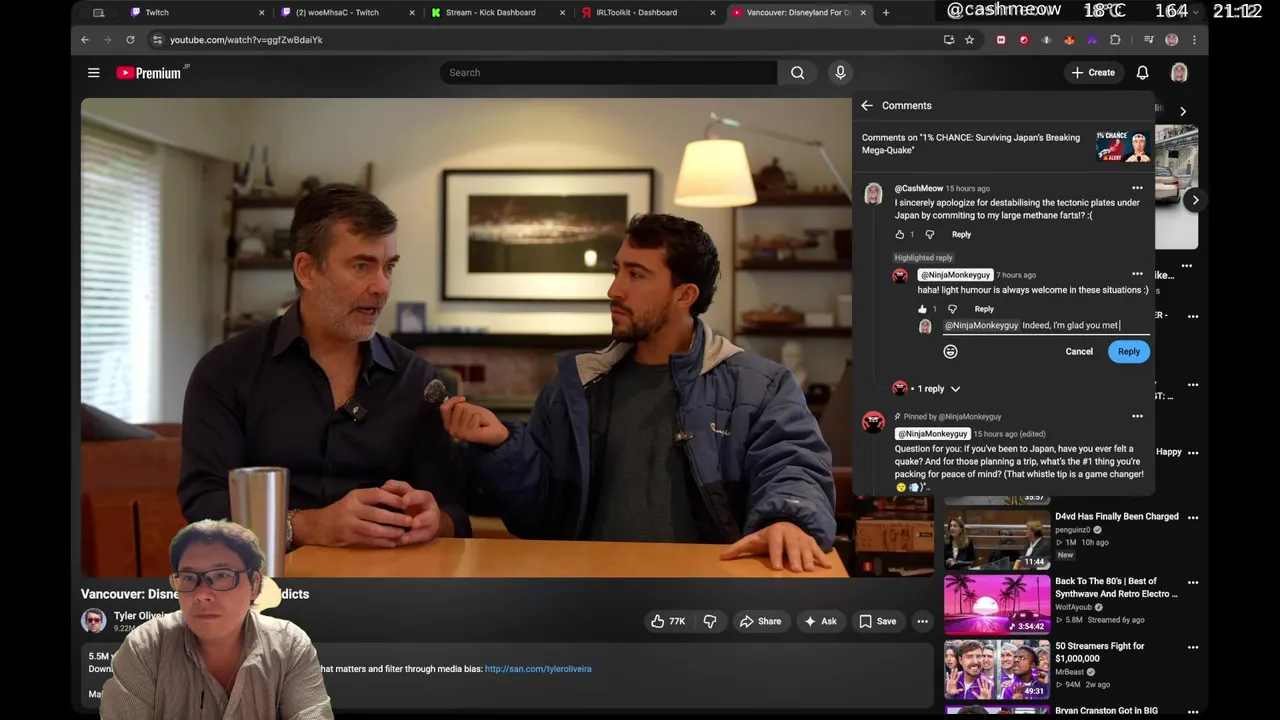Reload the current page

point(130,40)
